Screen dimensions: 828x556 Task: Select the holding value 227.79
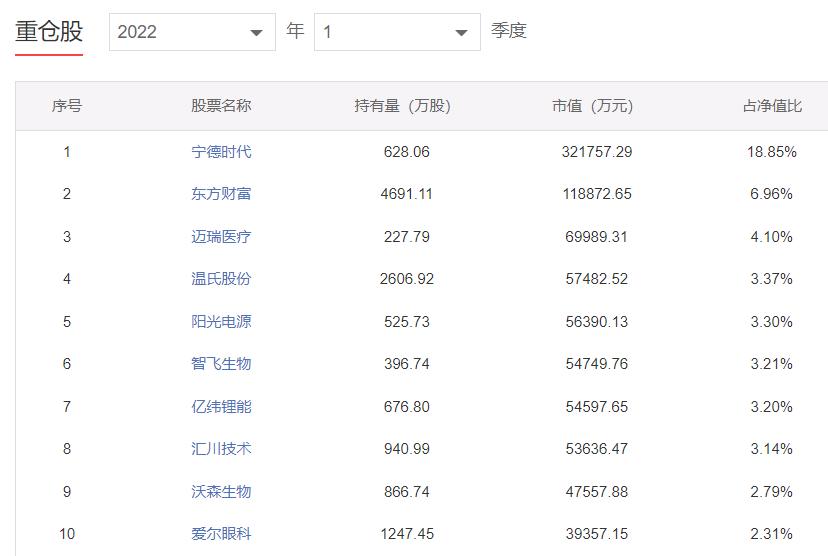(407, 237)
